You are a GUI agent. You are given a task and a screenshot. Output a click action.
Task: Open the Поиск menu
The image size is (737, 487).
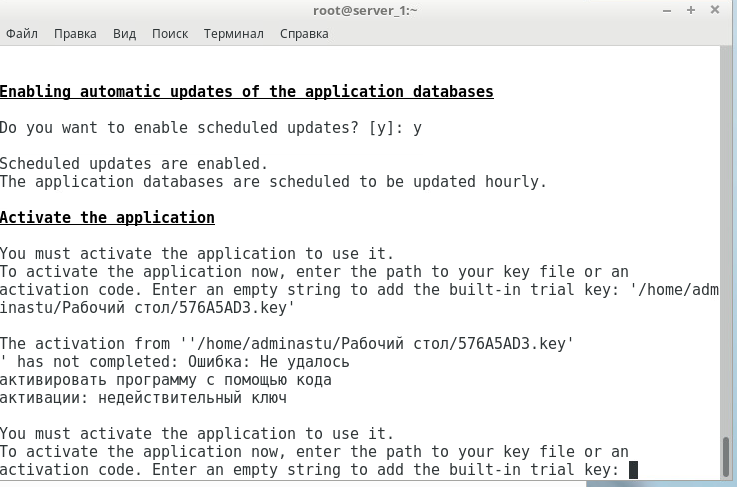pyautogui.click(x=170, y=33)
